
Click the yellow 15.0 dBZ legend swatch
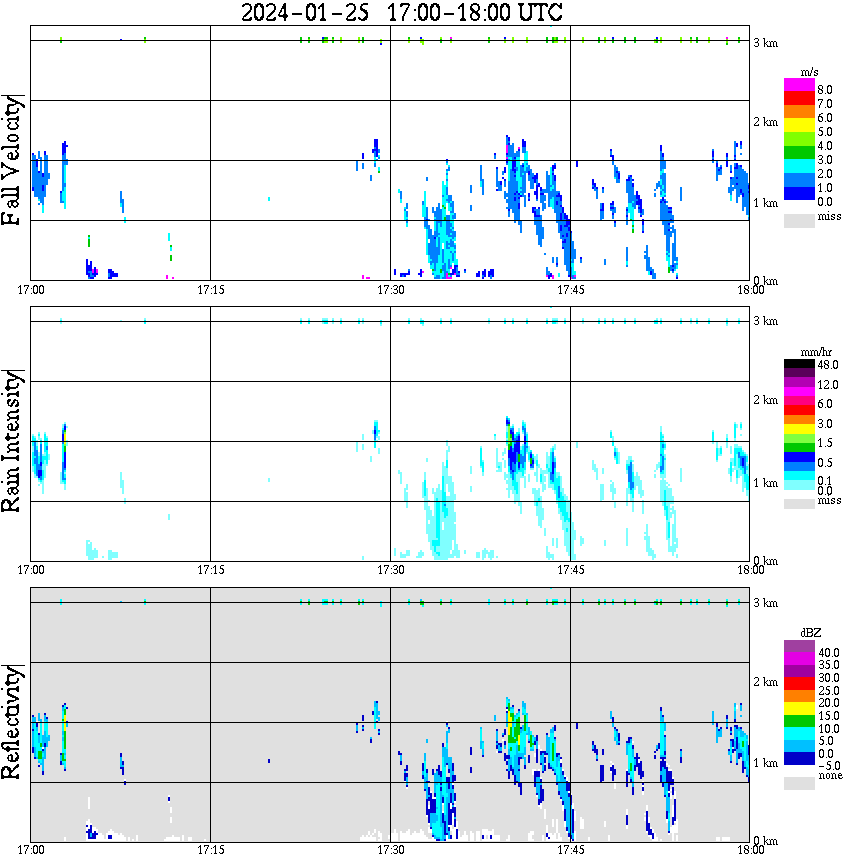pyautogui.click(x=799, y=709)
